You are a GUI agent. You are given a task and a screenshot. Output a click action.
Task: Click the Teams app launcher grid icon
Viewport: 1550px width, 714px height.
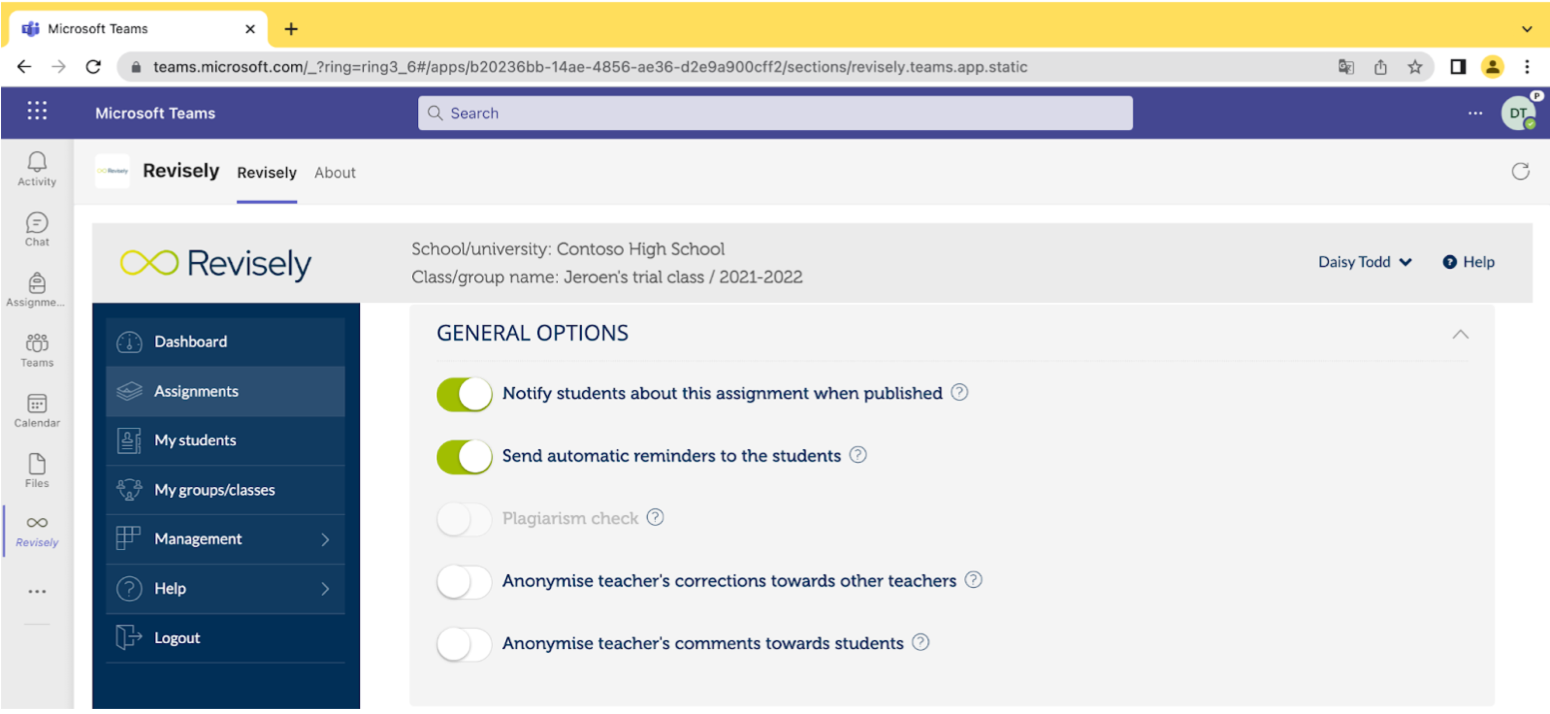(x=37, y=112)
